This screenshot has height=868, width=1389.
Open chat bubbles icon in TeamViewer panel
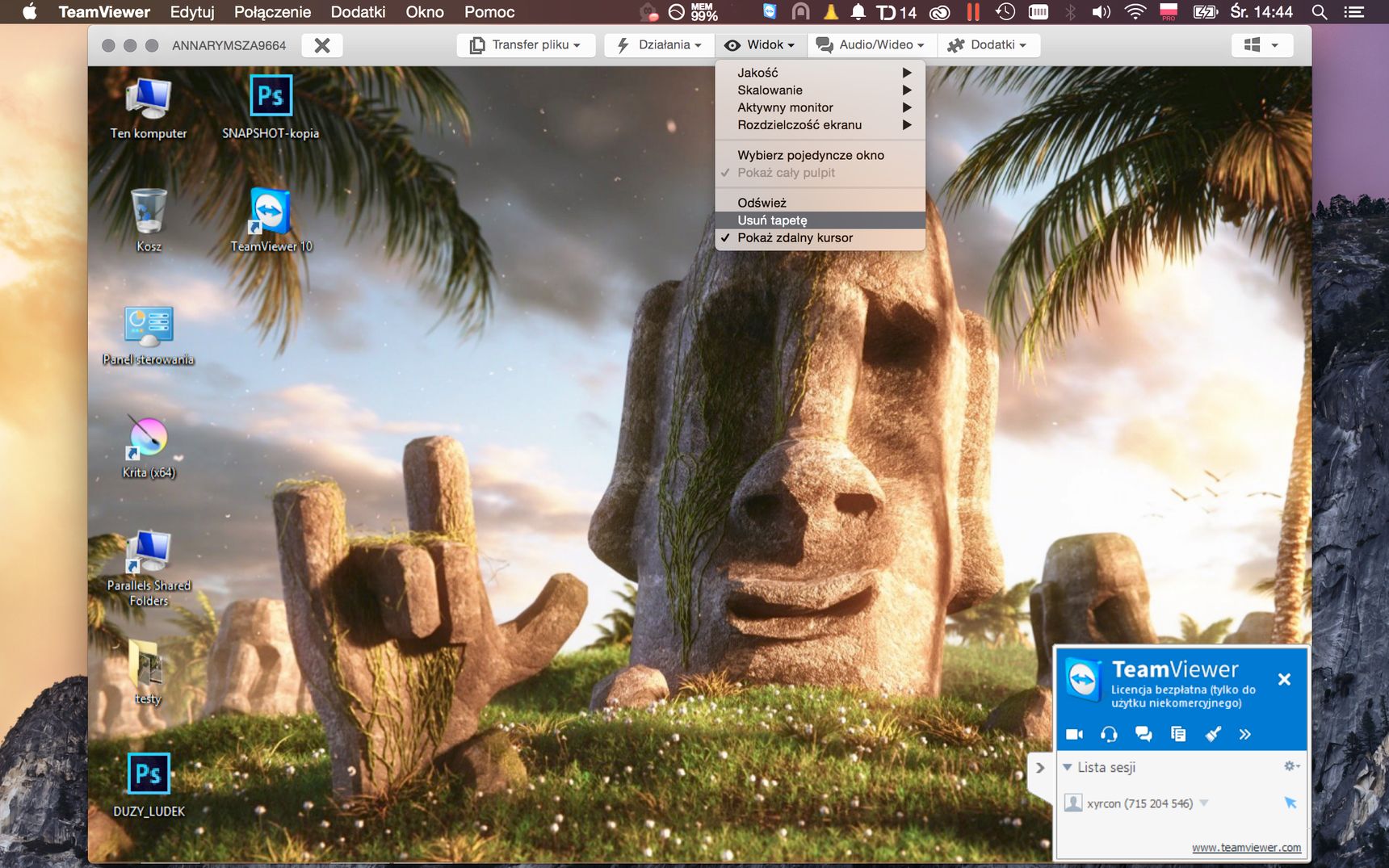click(1144, 734)
